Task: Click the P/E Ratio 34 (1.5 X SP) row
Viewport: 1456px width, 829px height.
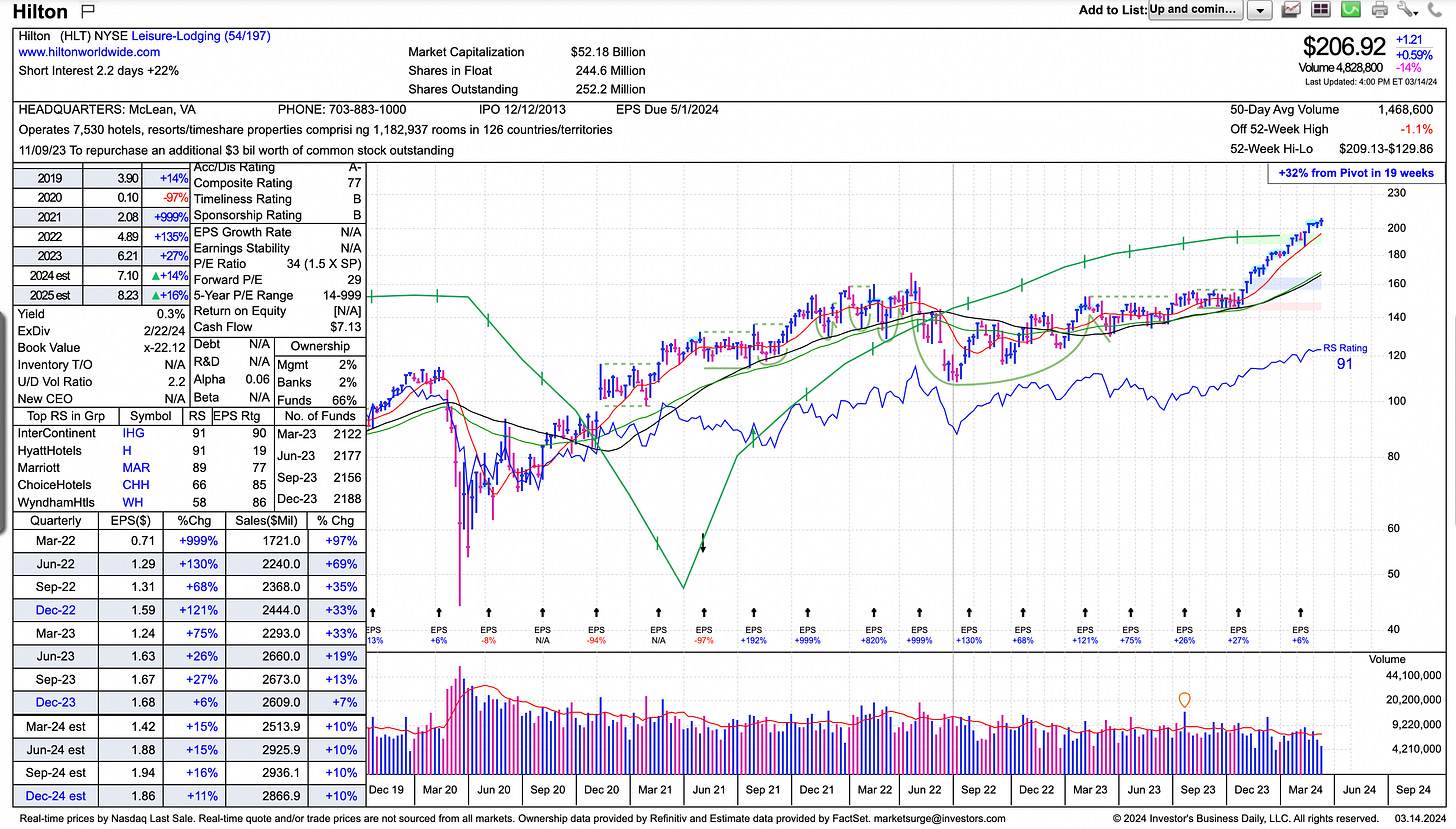Action: 277,264
